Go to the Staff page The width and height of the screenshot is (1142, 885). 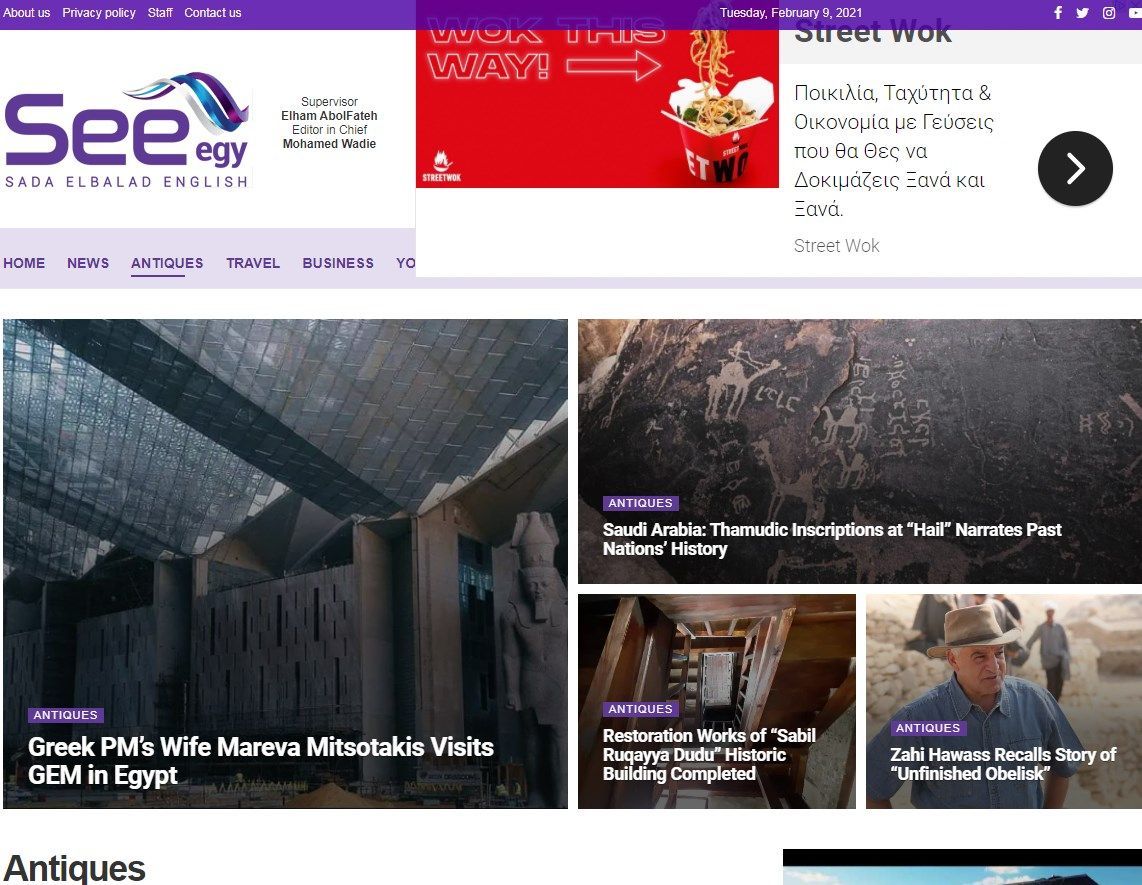coord(160,13)
